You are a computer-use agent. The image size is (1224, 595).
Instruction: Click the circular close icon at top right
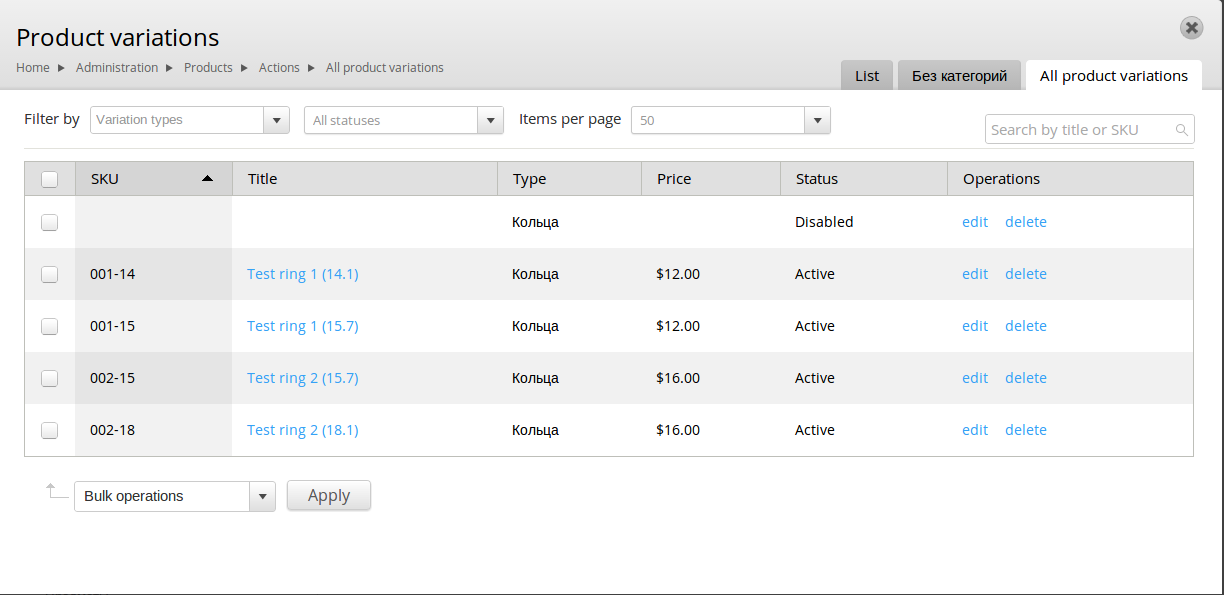[x=1191, y=28]
